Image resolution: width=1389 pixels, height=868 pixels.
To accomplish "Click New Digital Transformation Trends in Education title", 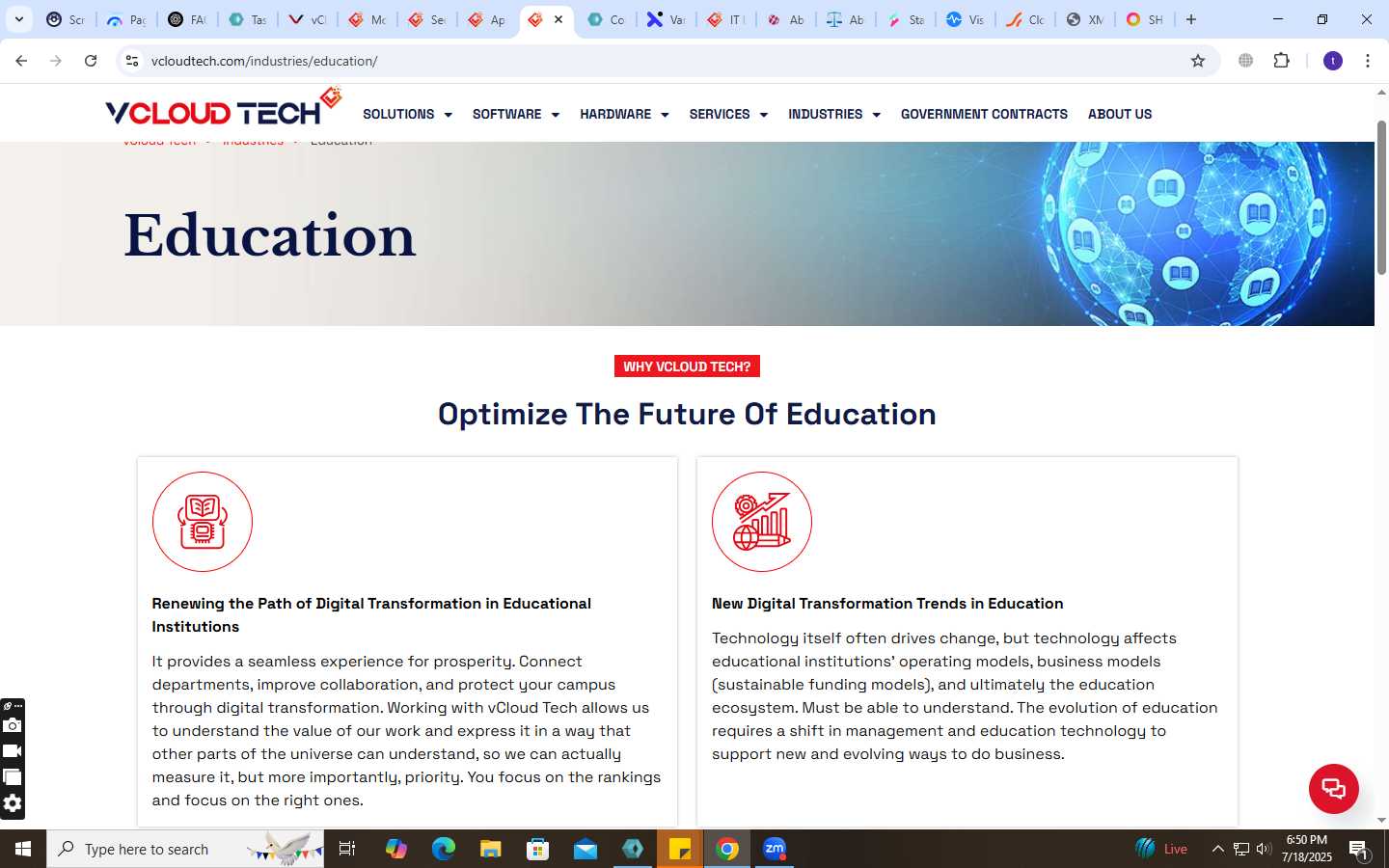I will (x=887, y=604).
